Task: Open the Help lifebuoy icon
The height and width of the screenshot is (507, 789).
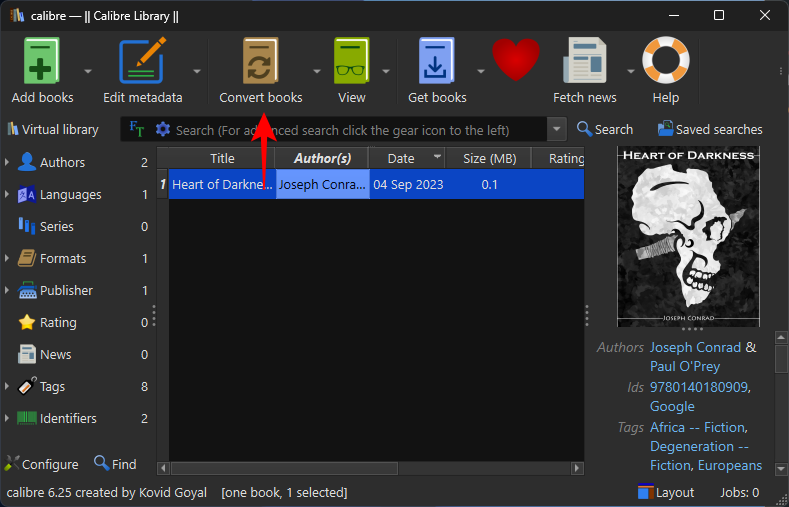Action: [x=666, y=60]
